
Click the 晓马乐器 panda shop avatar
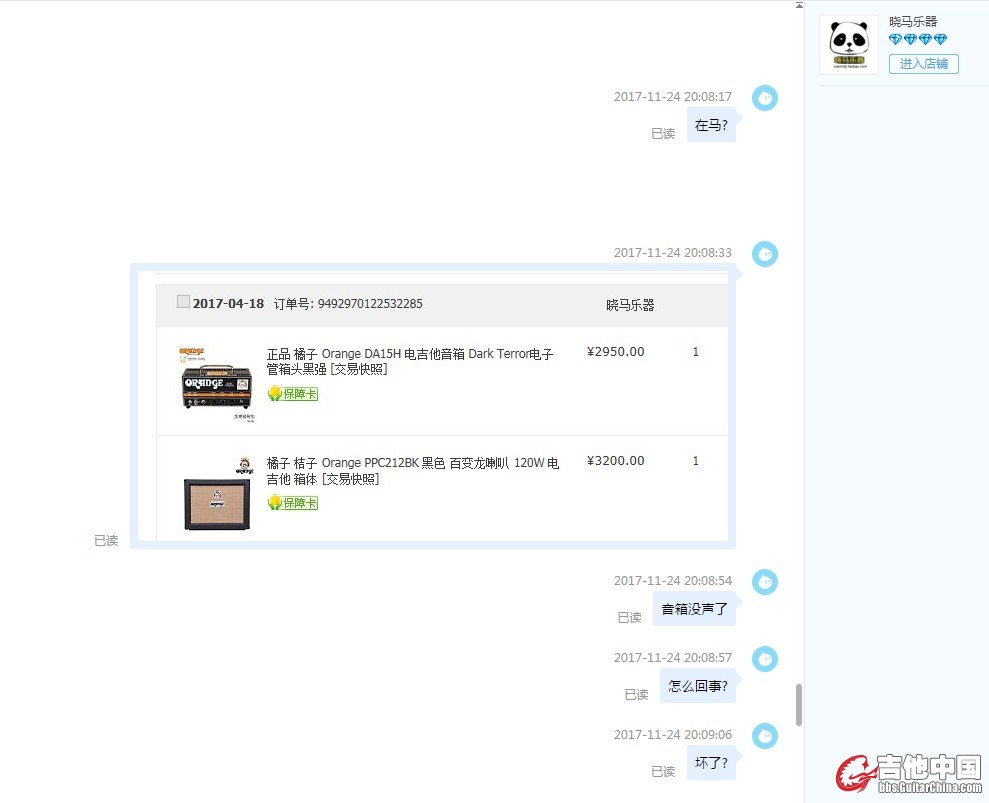(x=848, y=45)
